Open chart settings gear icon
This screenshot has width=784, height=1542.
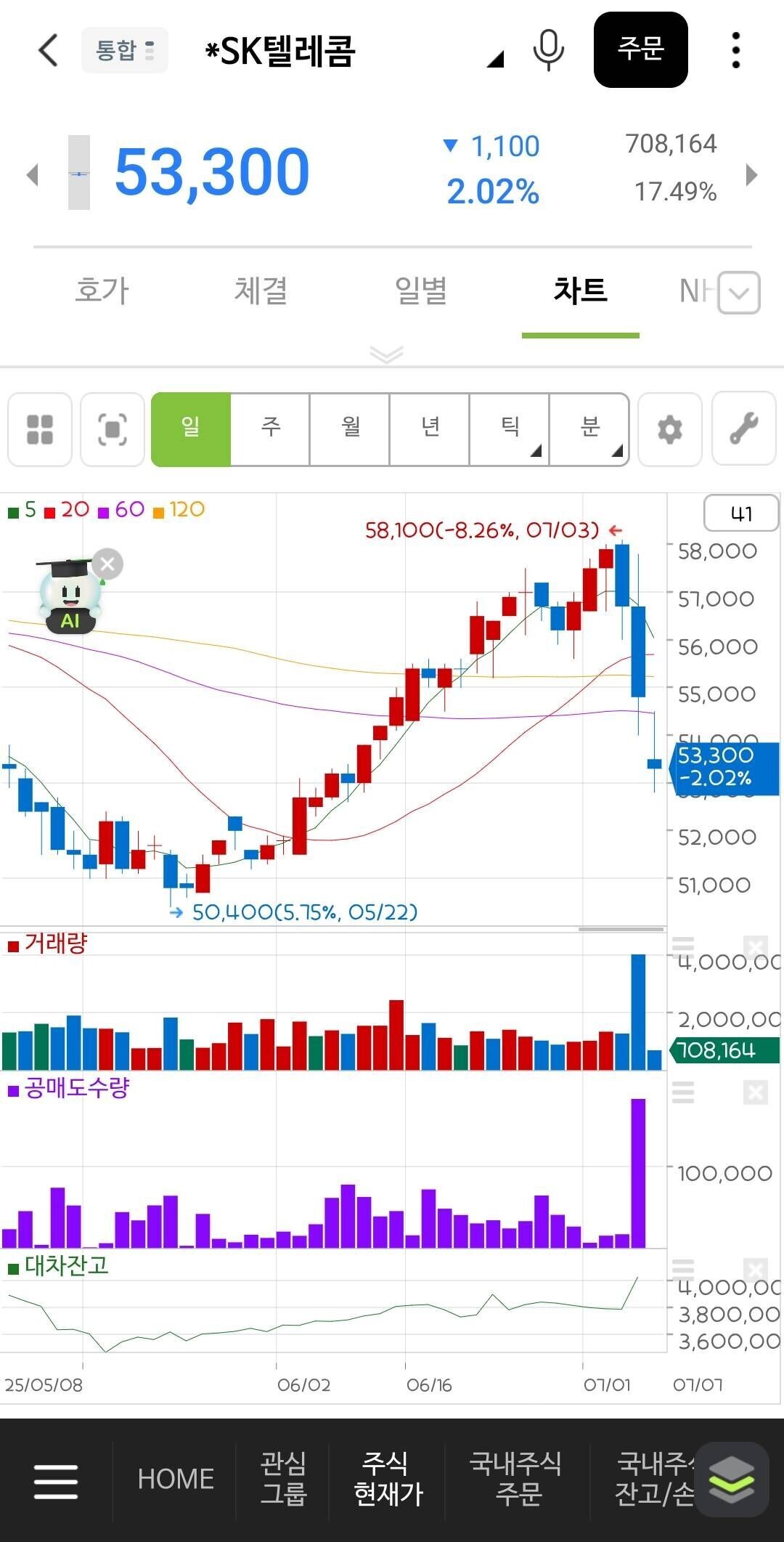click(669, 429)
